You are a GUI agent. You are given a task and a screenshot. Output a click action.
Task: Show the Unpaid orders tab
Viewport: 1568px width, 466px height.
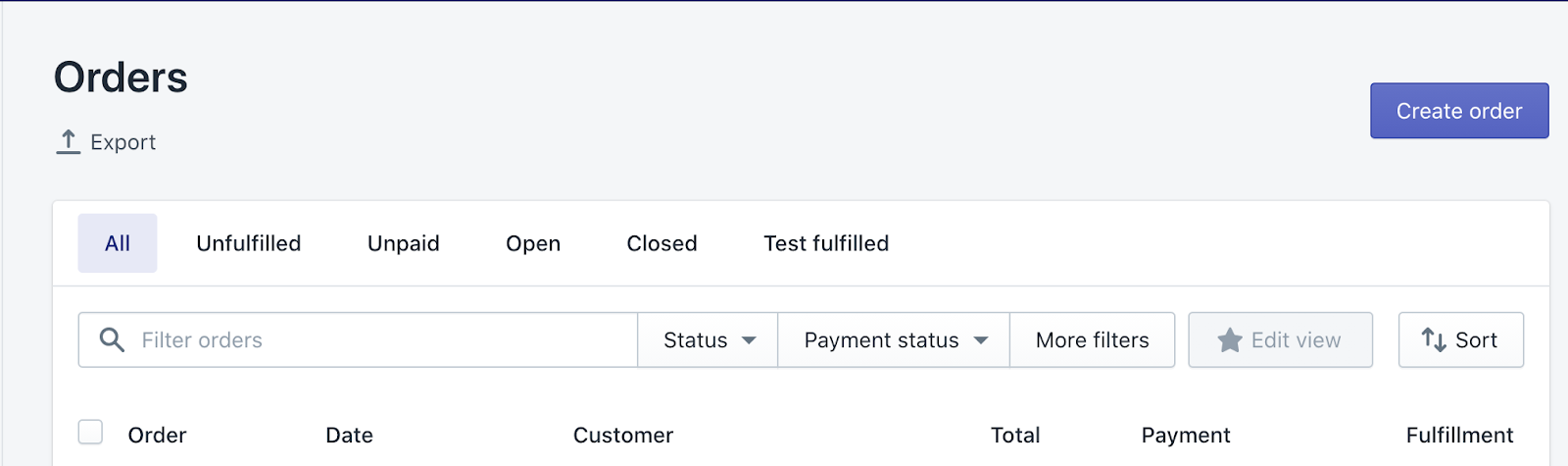coord(404,243)
